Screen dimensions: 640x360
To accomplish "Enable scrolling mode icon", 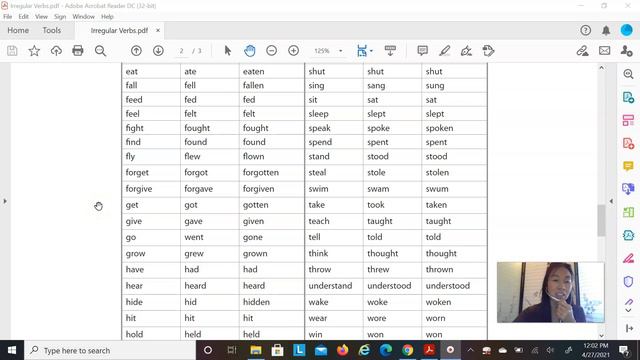I will tap(390, 51).
